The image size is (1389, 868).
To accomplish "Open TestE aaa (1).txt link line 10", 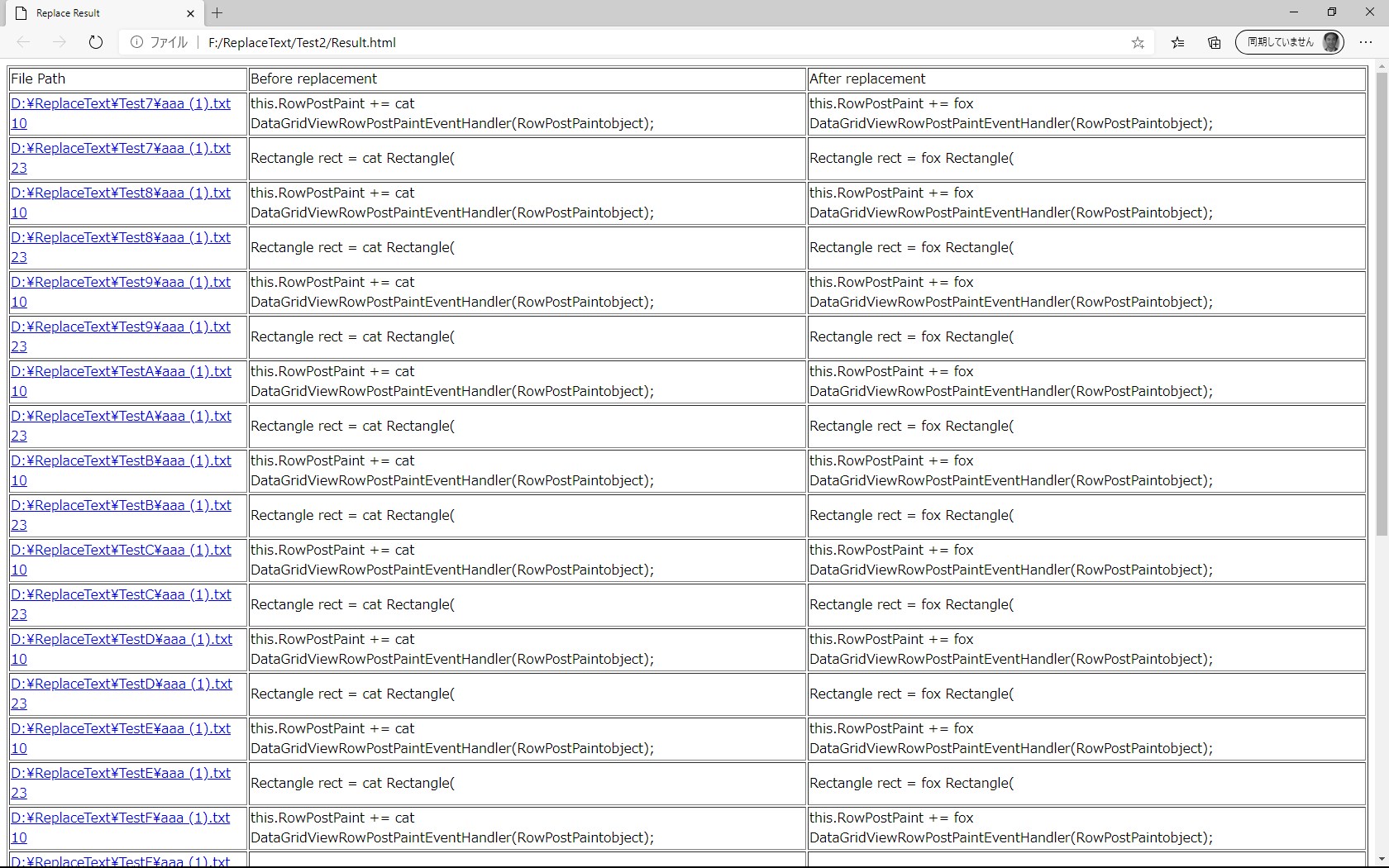I will click(x=121, y=738).
